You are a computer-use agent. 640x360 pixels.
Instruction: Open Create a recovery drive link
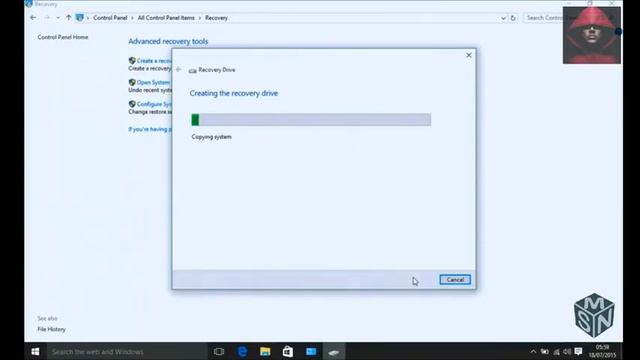click(154, 61)
